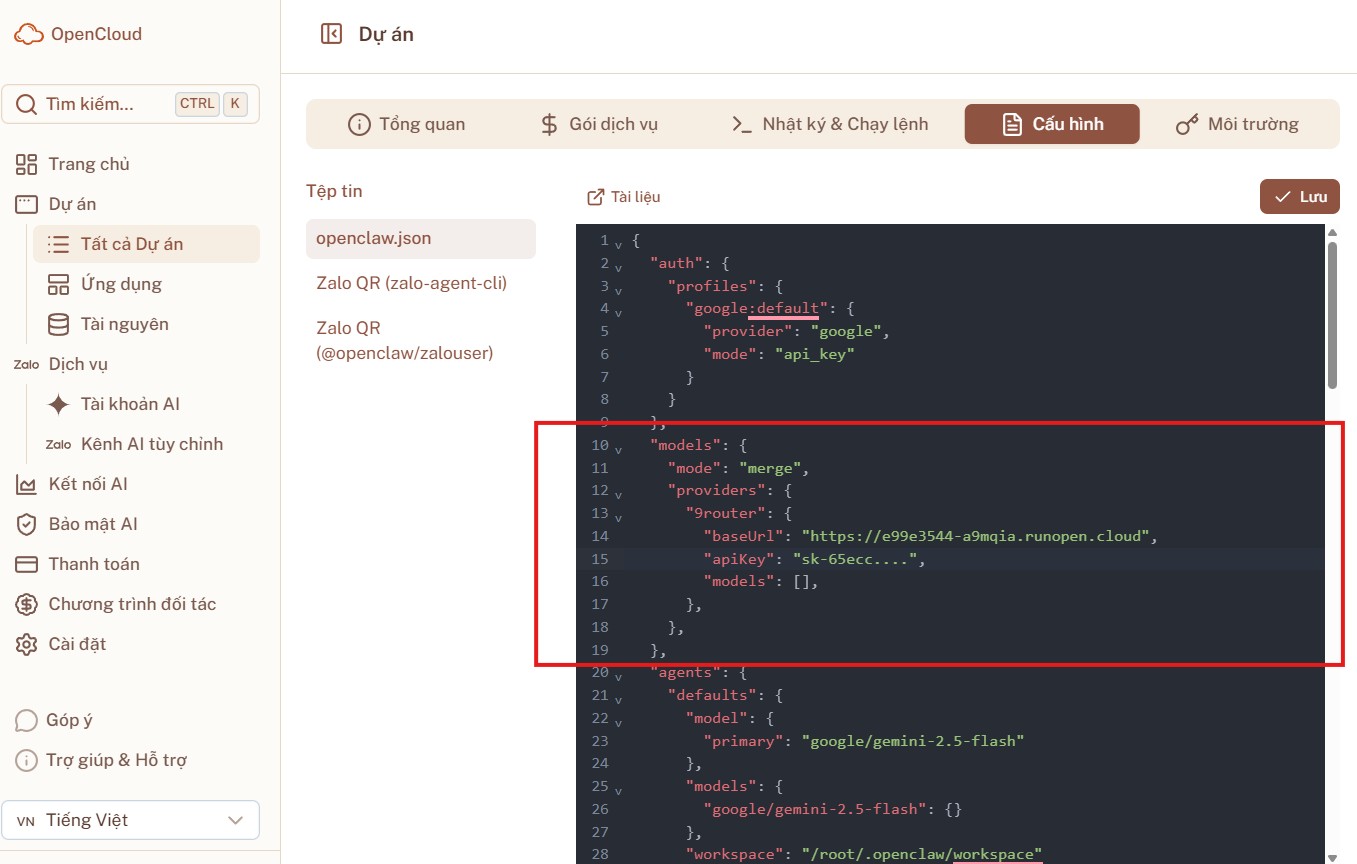Viewport: 1357px width, 864px height.
Task: Collapse the "models" block fold arrow on line 10
Action: point(618,446)
